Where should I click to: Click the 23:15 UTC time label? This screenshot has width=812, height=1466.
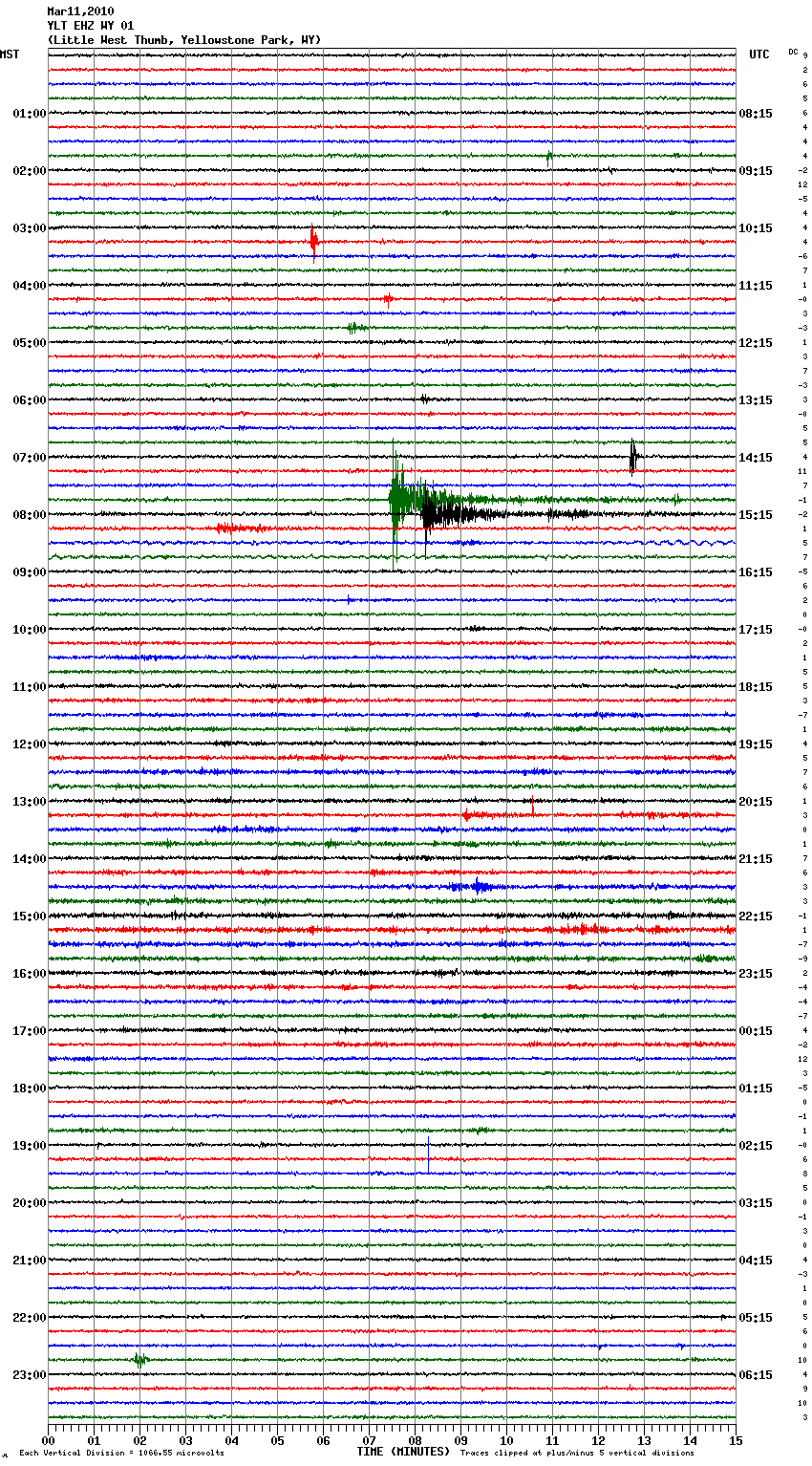pyautogui.click(x=756, y=974)
